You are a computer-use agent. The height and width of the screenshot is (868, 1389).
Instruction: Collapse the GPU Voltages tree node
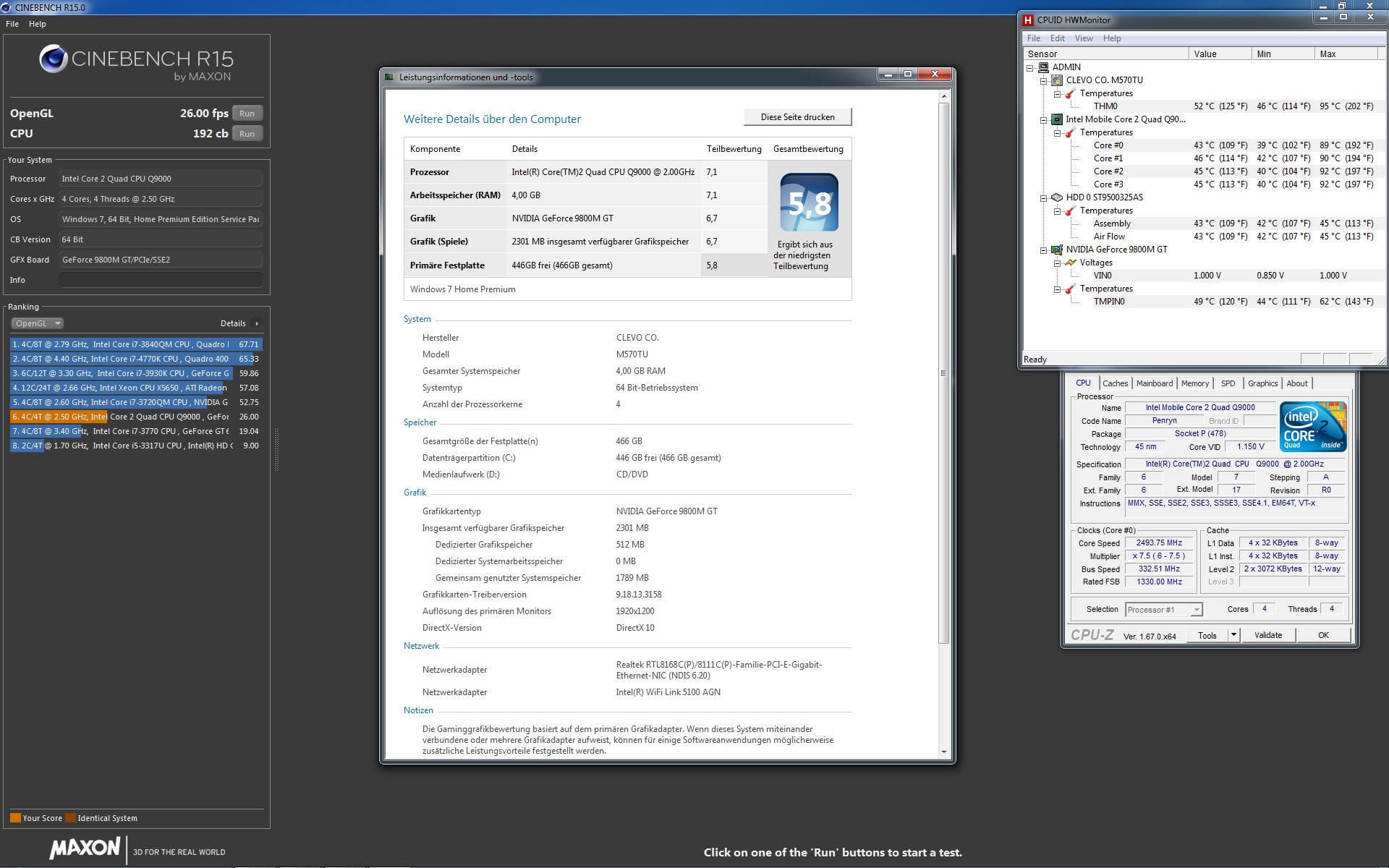(x=1057, y=263)
